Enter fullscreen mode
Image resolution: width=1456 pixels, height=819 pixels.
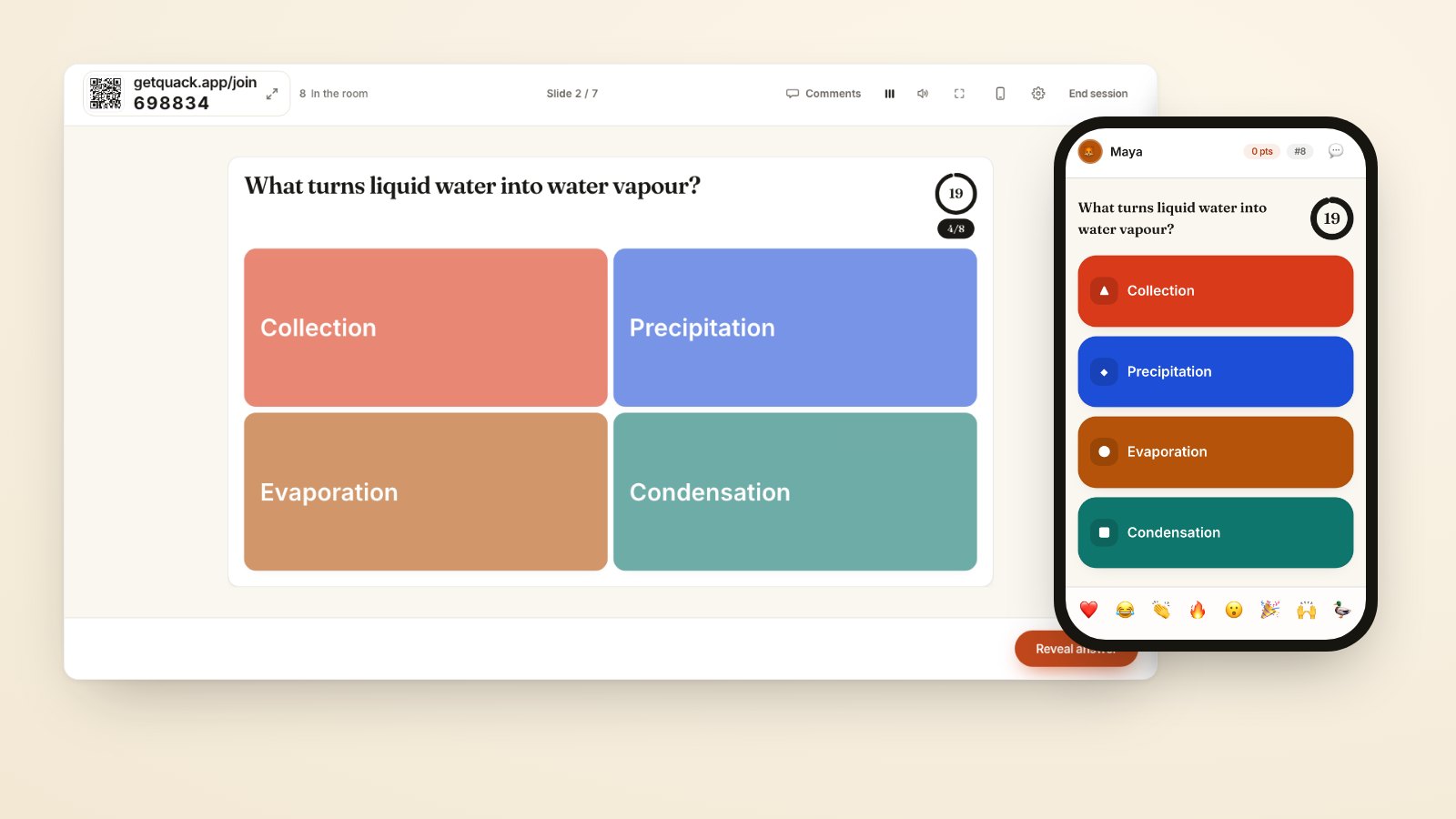coord(959,94)
